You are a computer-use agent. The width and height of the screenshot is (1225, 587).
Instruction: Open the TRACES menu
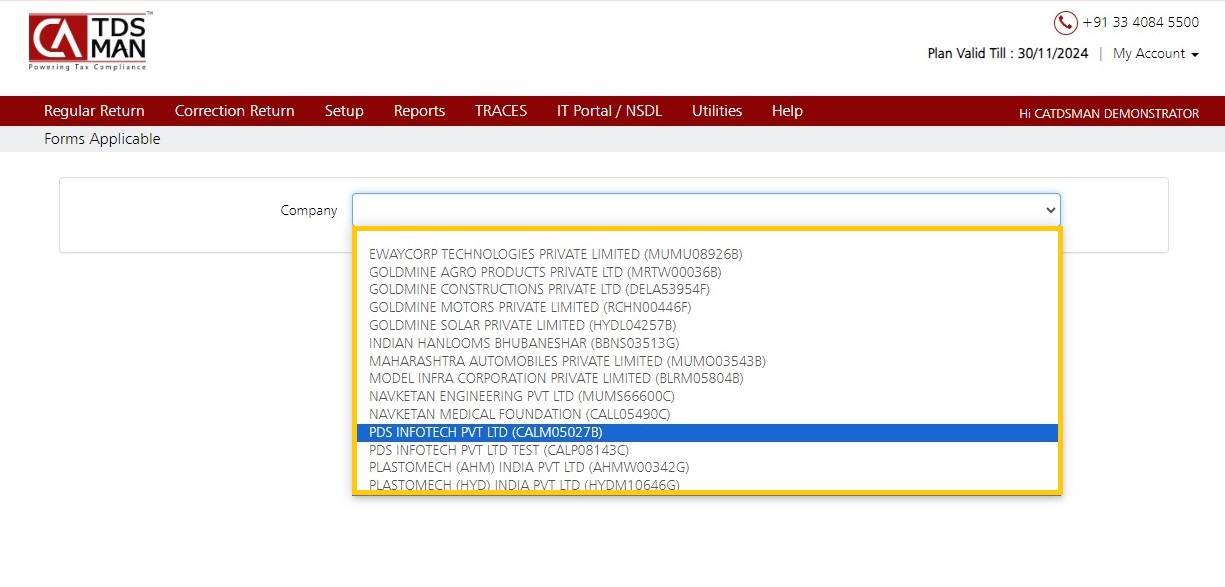click(x=501, y=111)
